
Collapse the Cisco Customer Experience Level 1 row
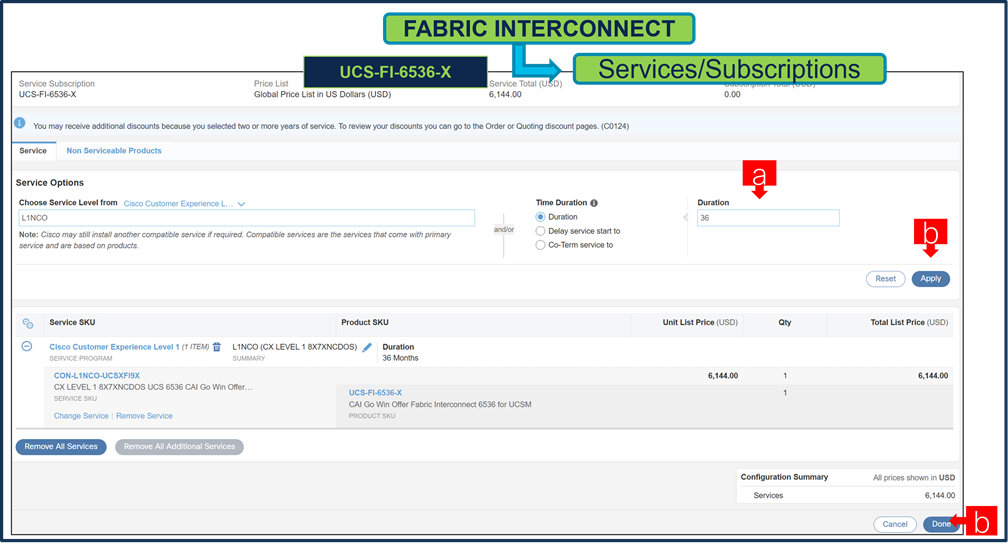(27, 346)
